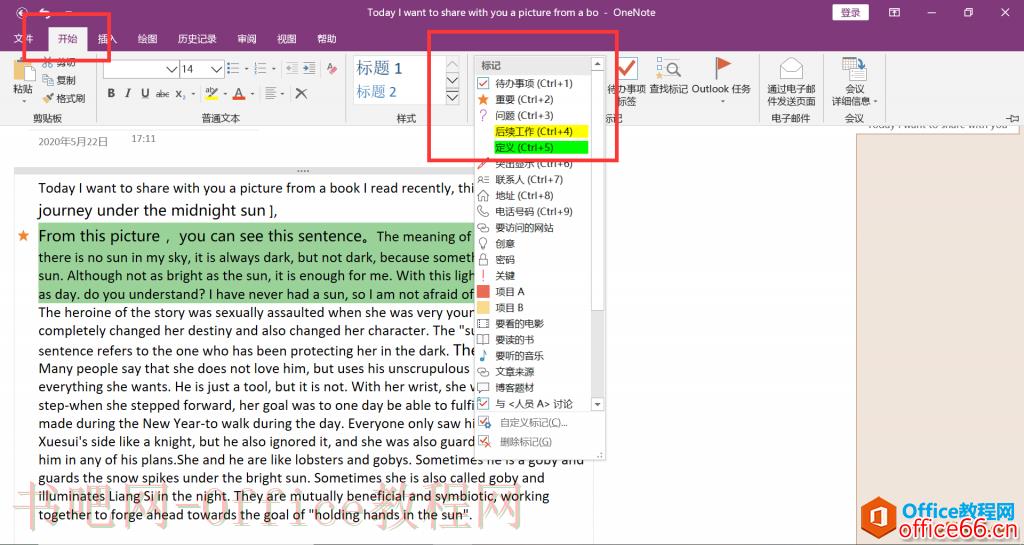Click the undo arrow in title bar
Image resolution: width=1024 pixels, height=545 pixels.
point(44,12)
